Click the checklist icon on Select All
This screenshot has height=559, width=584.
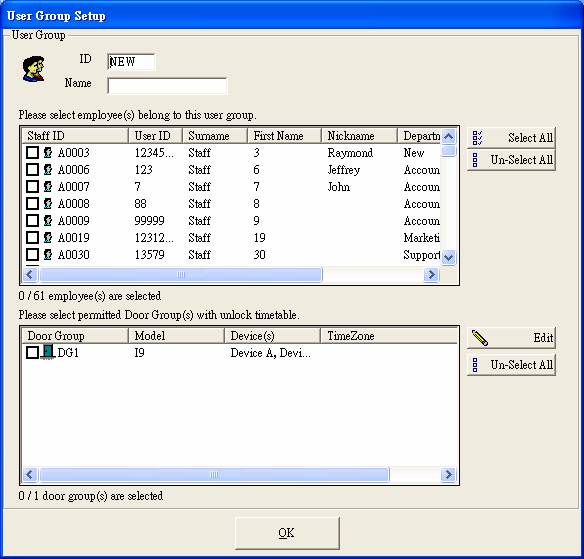point(477,138)
